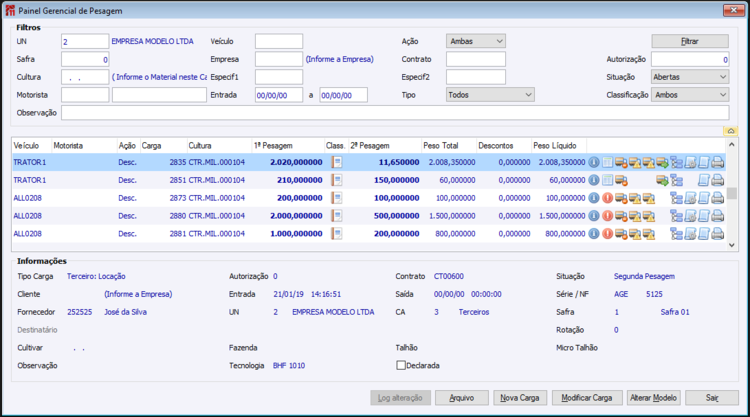Click the hierarchy tree icon in load 2880 row

pos(676,216)
